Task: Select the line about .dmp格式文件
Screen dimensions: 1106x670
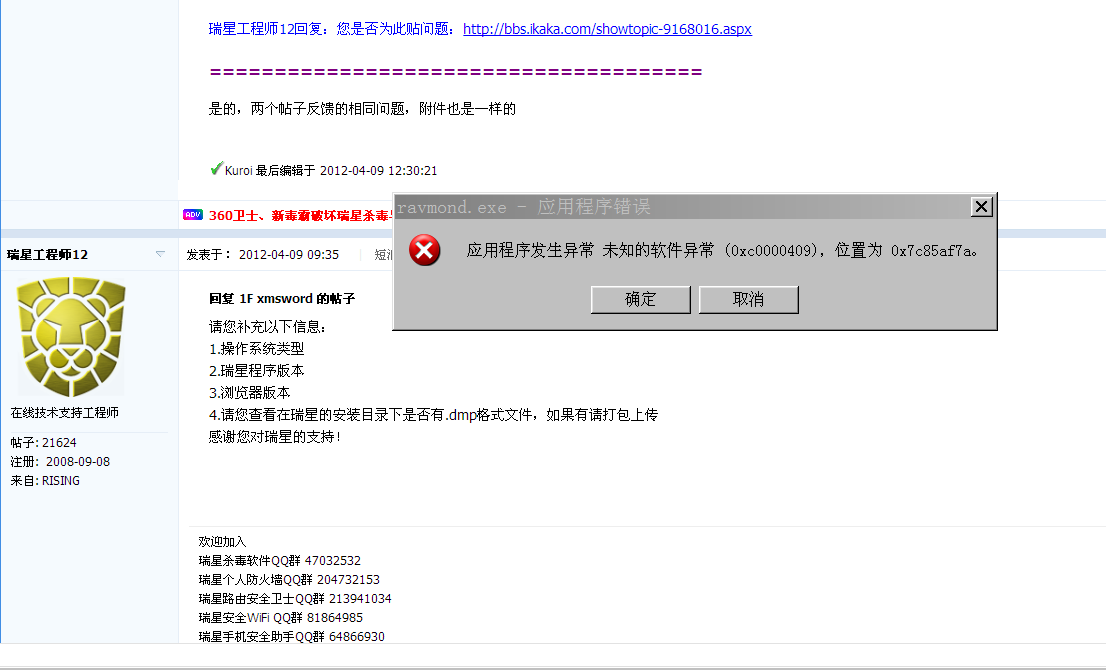Action: tap(433, 415)
